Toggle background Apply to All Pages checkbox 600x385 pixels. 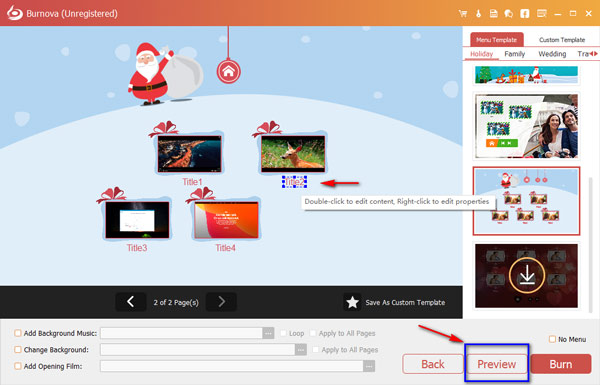[315, 349]
